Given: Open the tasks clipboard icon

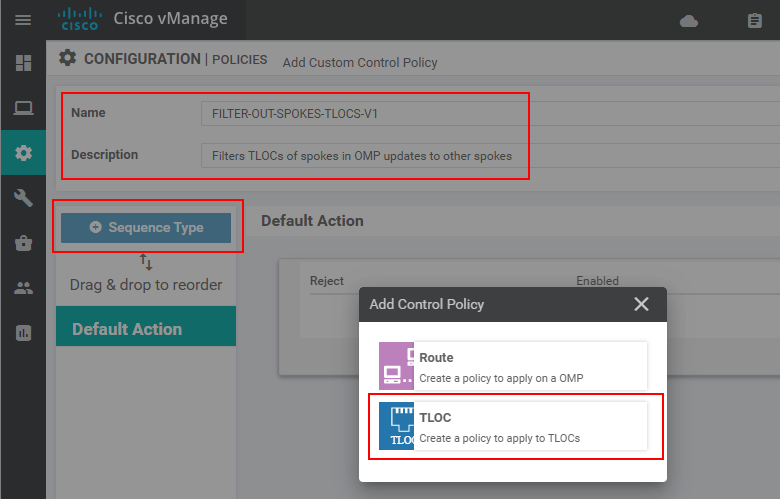Looking at the screenshot, I should (754, 21).
